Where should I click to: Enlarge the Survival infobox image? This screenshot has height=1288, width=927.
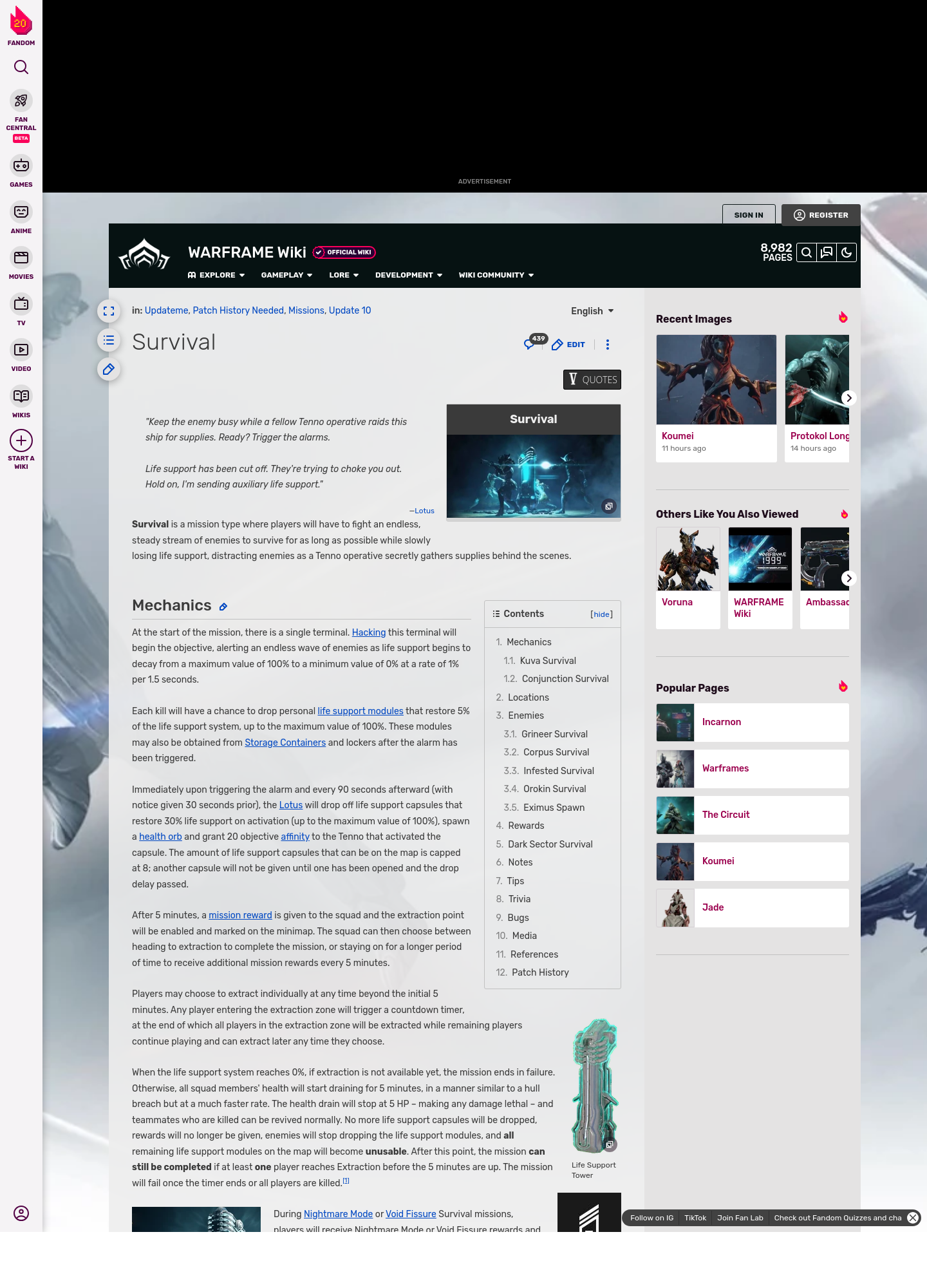609,506
